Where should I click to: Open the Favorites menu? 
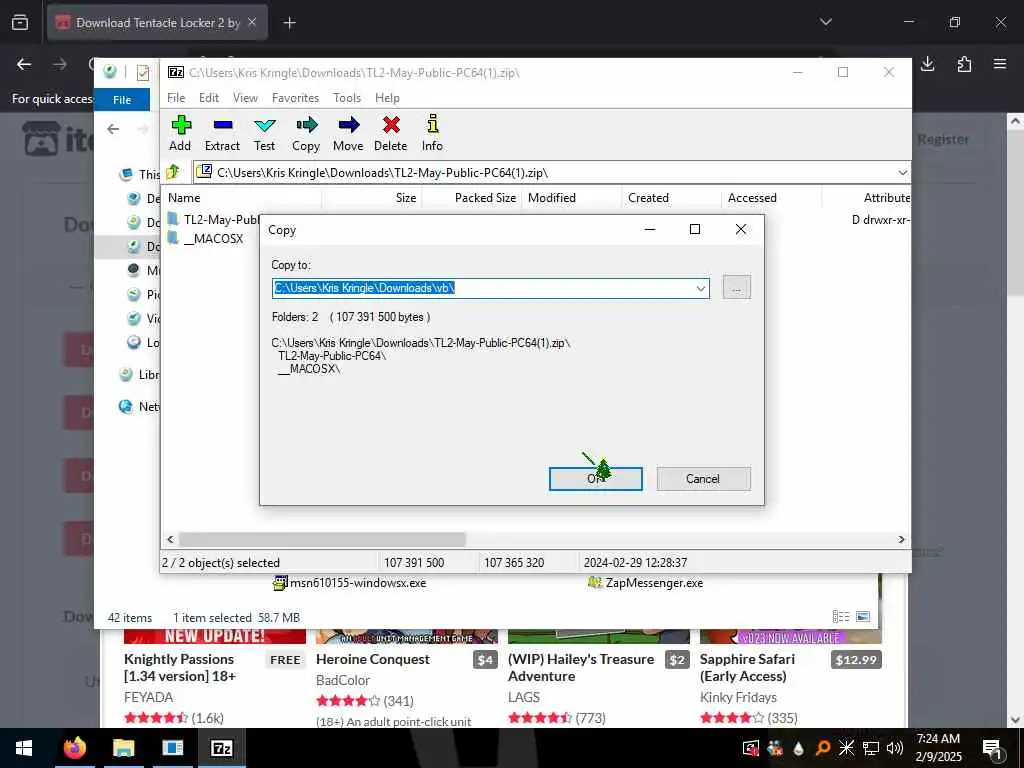(x=295, y=98)
